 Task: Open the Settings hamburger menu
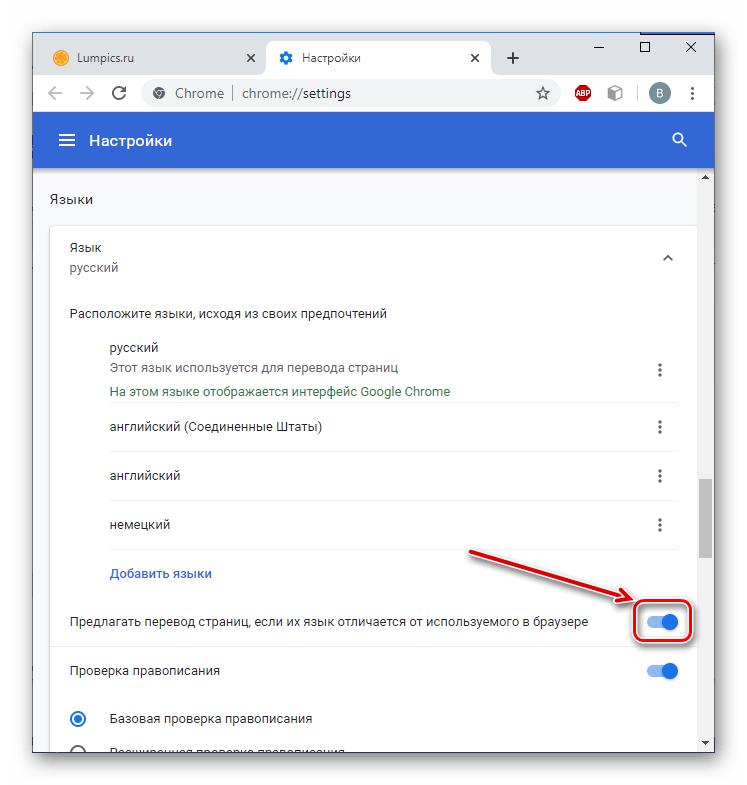(67, 140)
